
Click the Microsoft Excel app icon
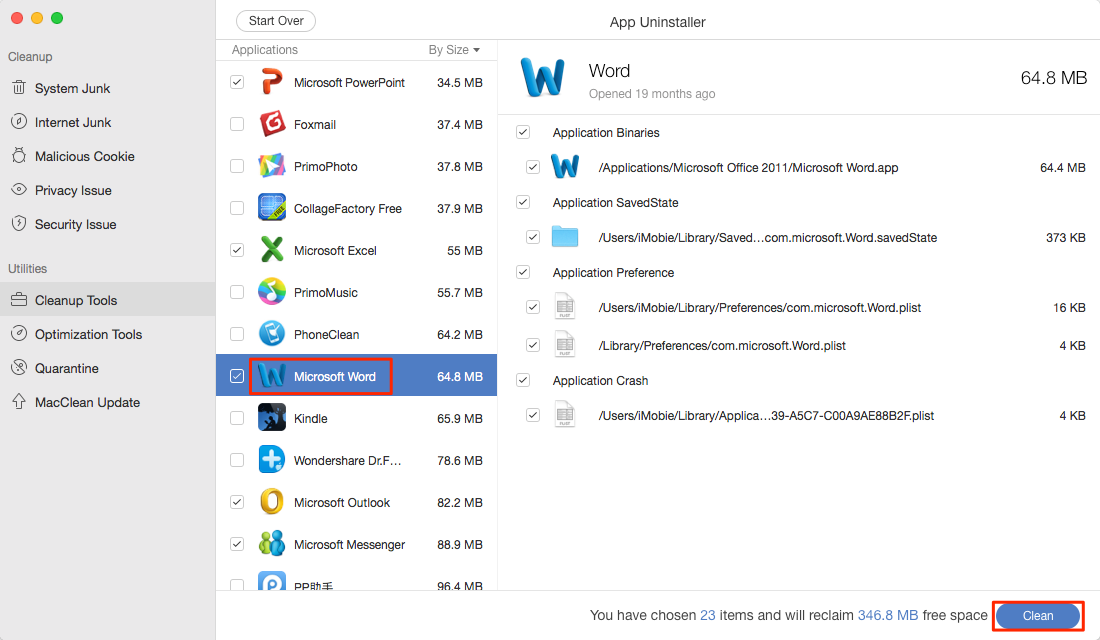271,250
